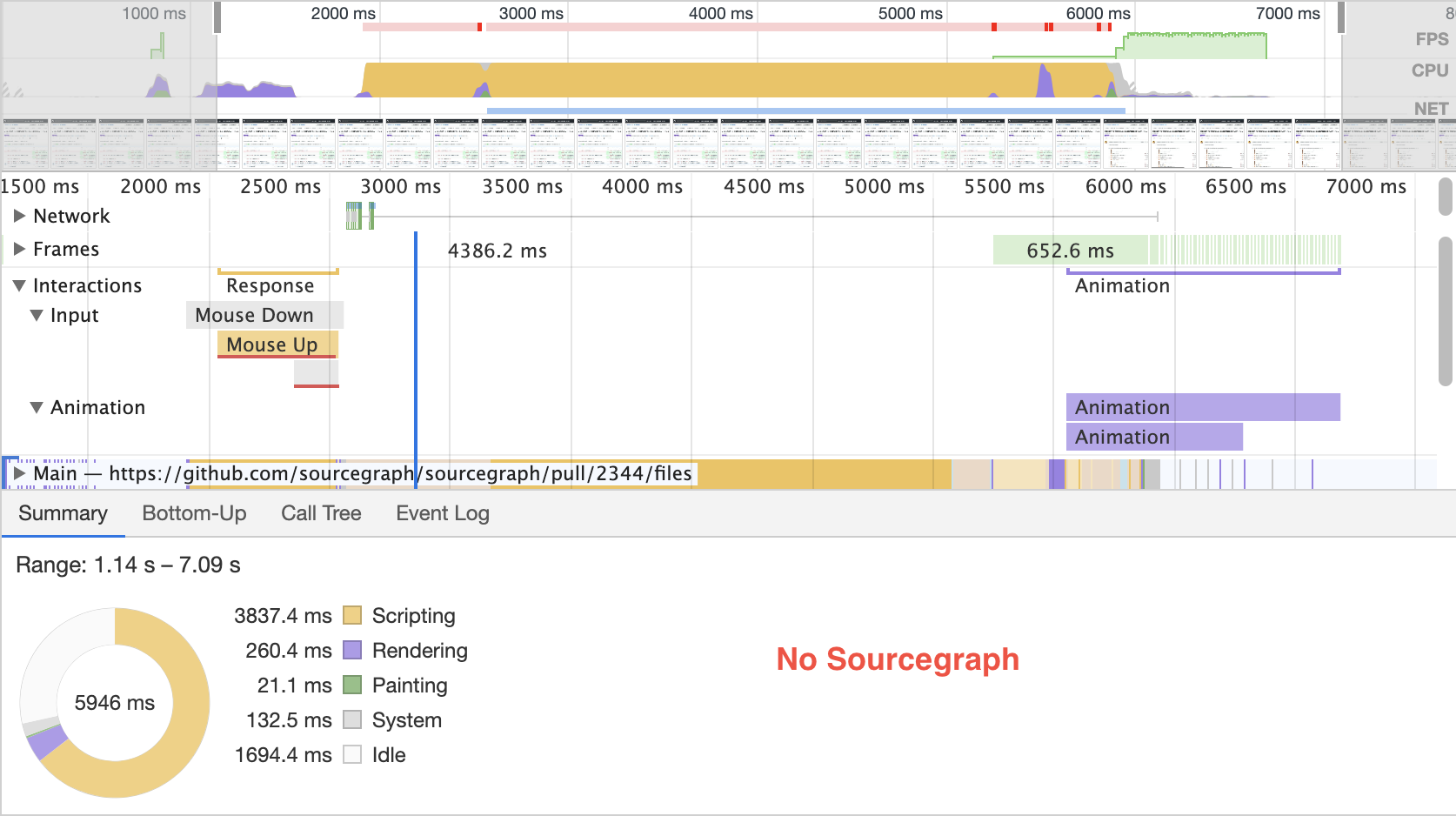The image size is (1456, 816).
Task: Collapse the Input sub-track
Action: (x=37, y=315)
